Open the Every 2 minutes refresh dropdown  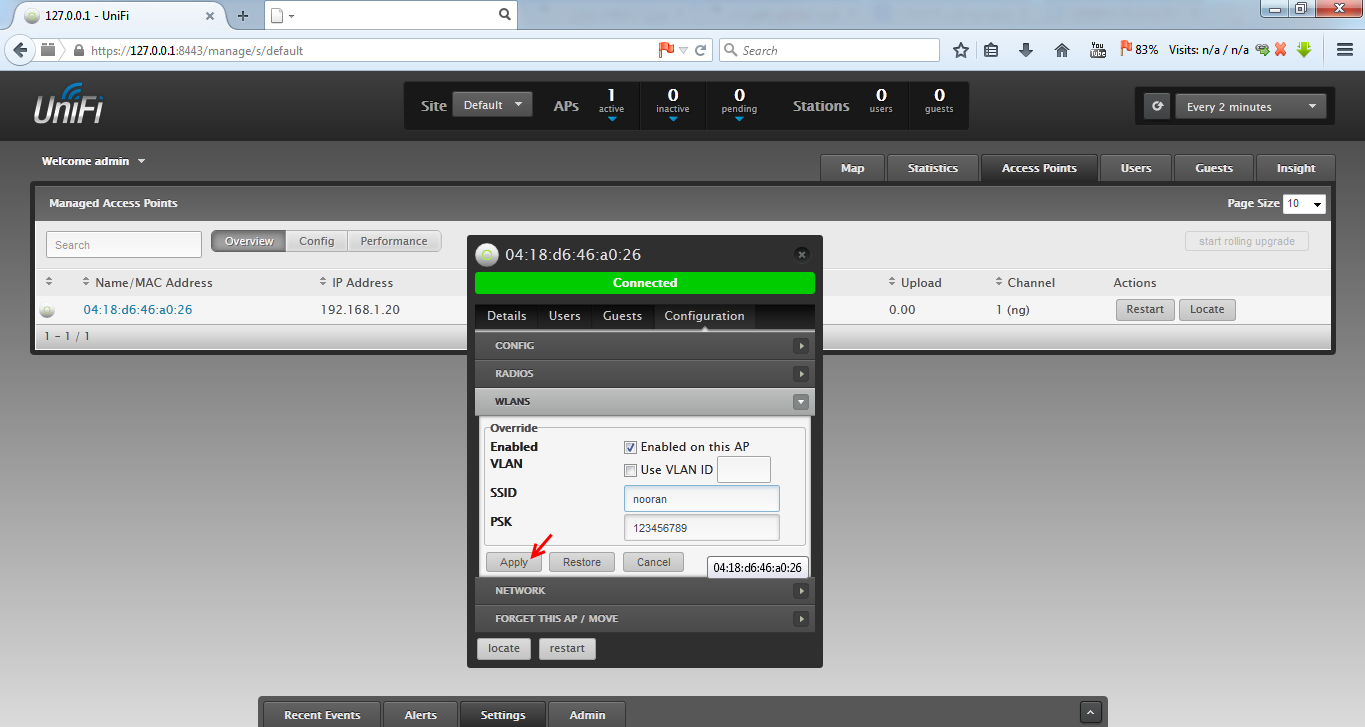(1249, 106)
